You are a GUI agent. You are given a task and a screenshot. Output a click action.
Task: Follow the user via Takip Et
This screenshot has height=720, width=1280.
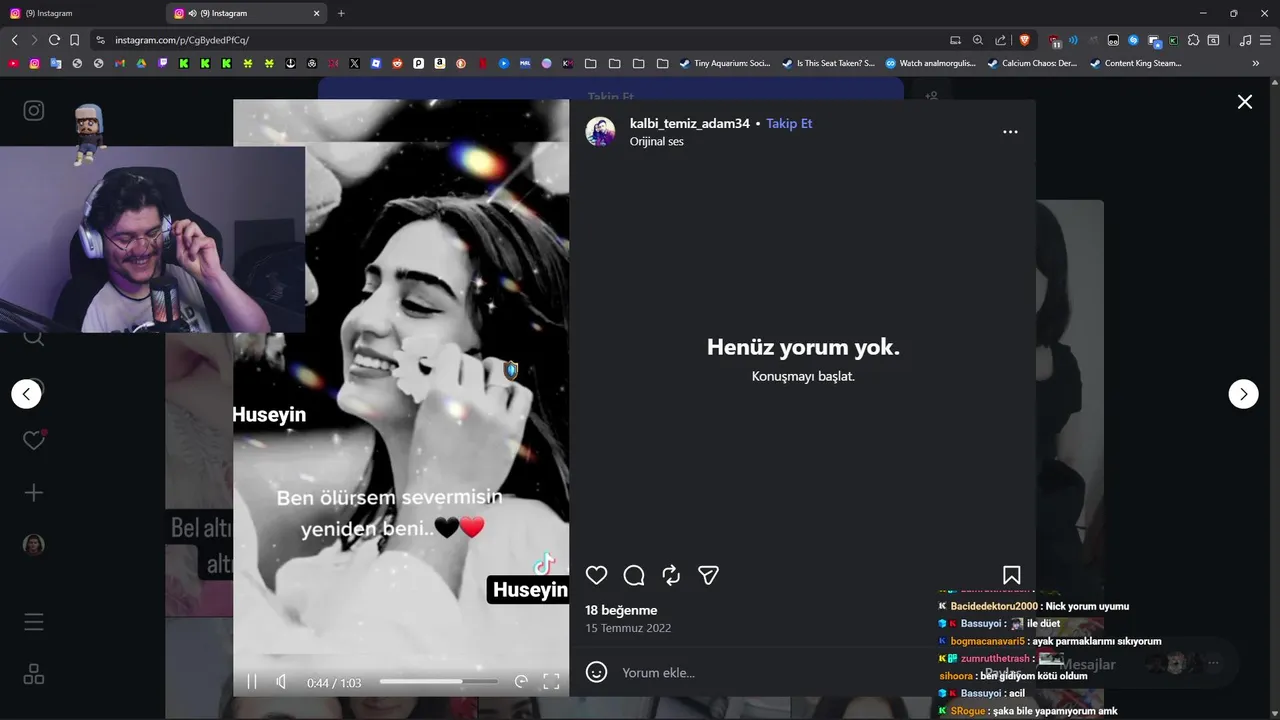(789, 124)
